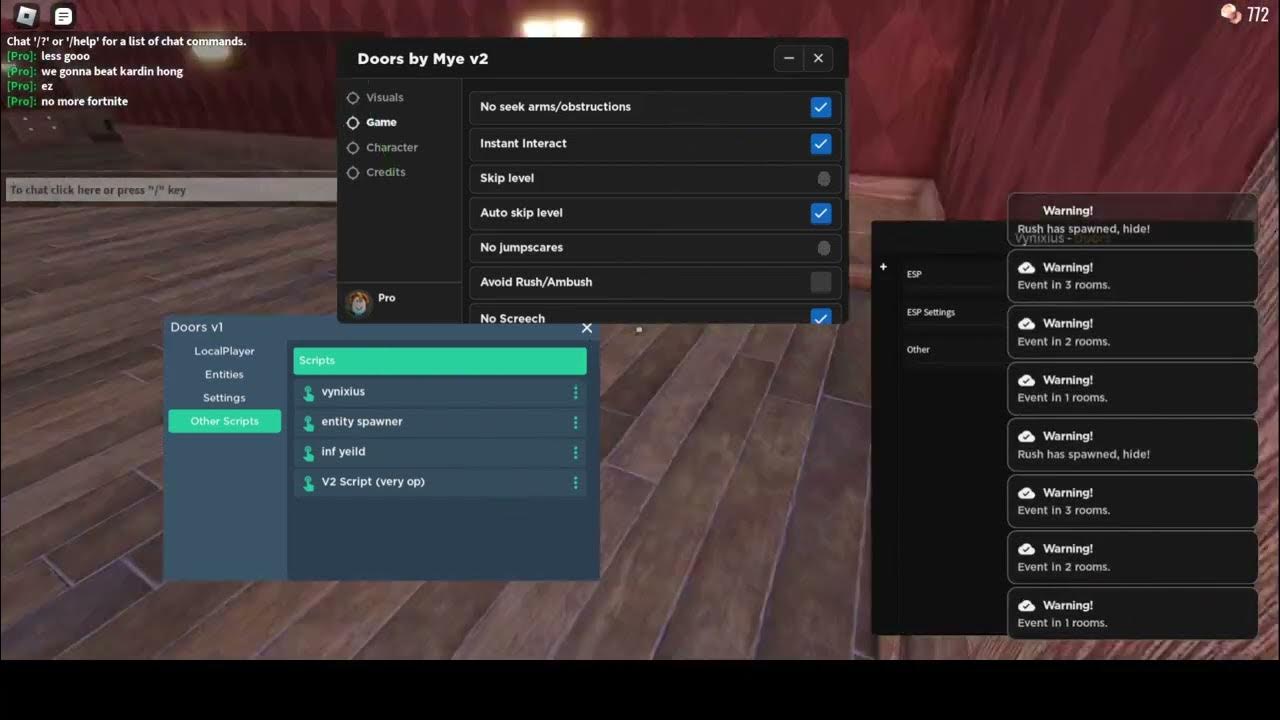Click the person icon beside V2 Script
Image resolution: width=1280 pixels, height=720 pixels.
[308, 482]
